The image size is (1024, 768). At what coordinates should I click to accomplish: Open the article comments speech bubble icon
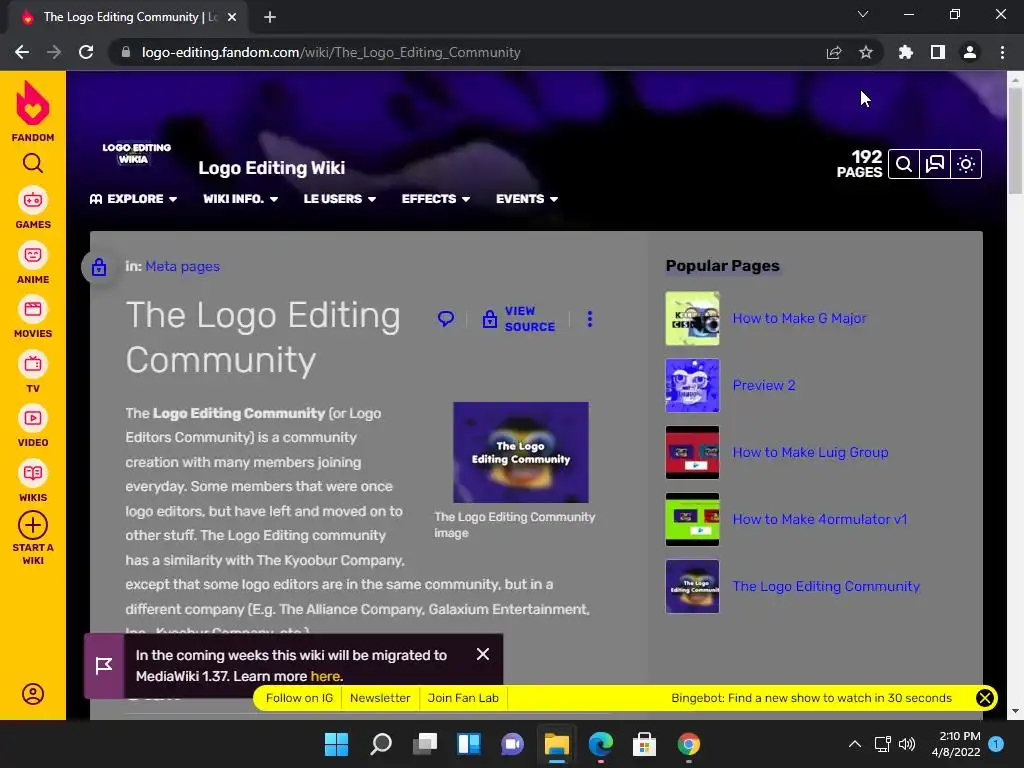point(445,319)
